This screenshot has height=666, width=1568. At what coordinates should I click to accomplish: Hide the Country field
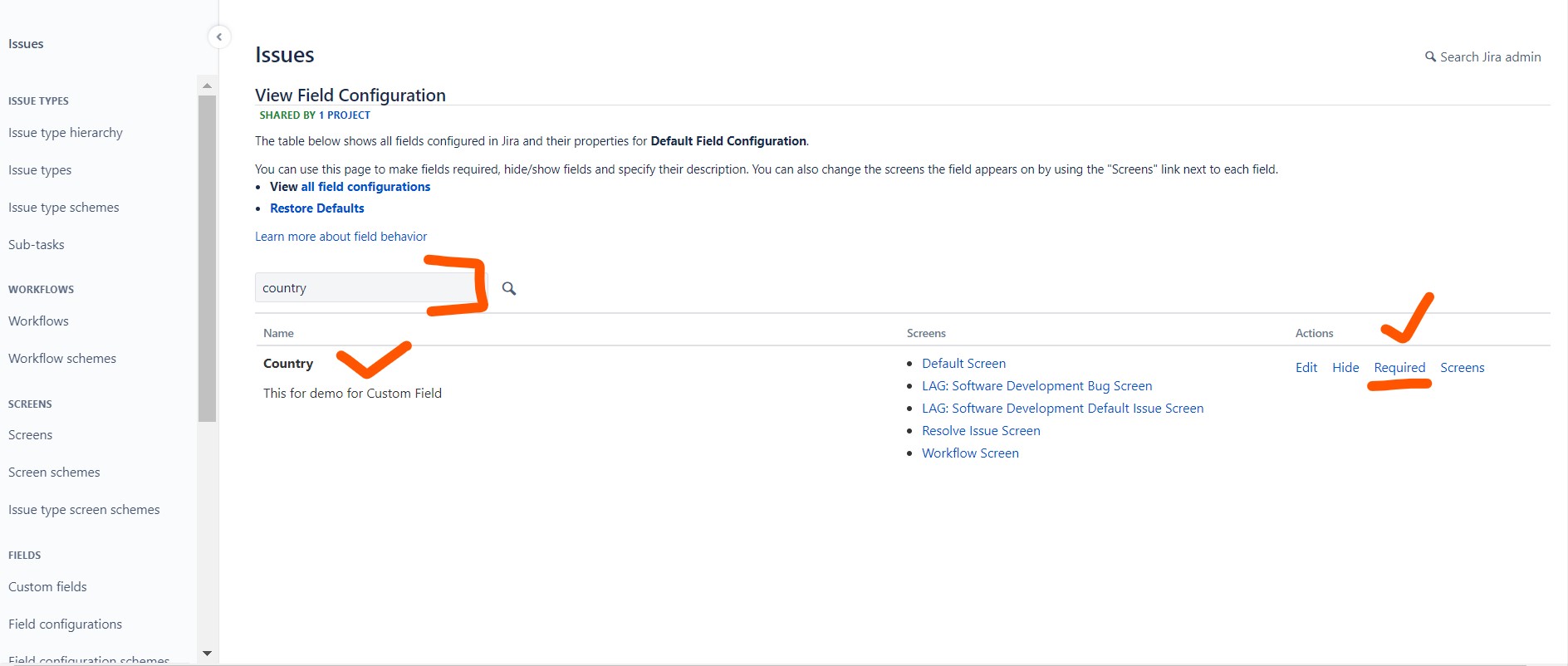(1345, 367)
